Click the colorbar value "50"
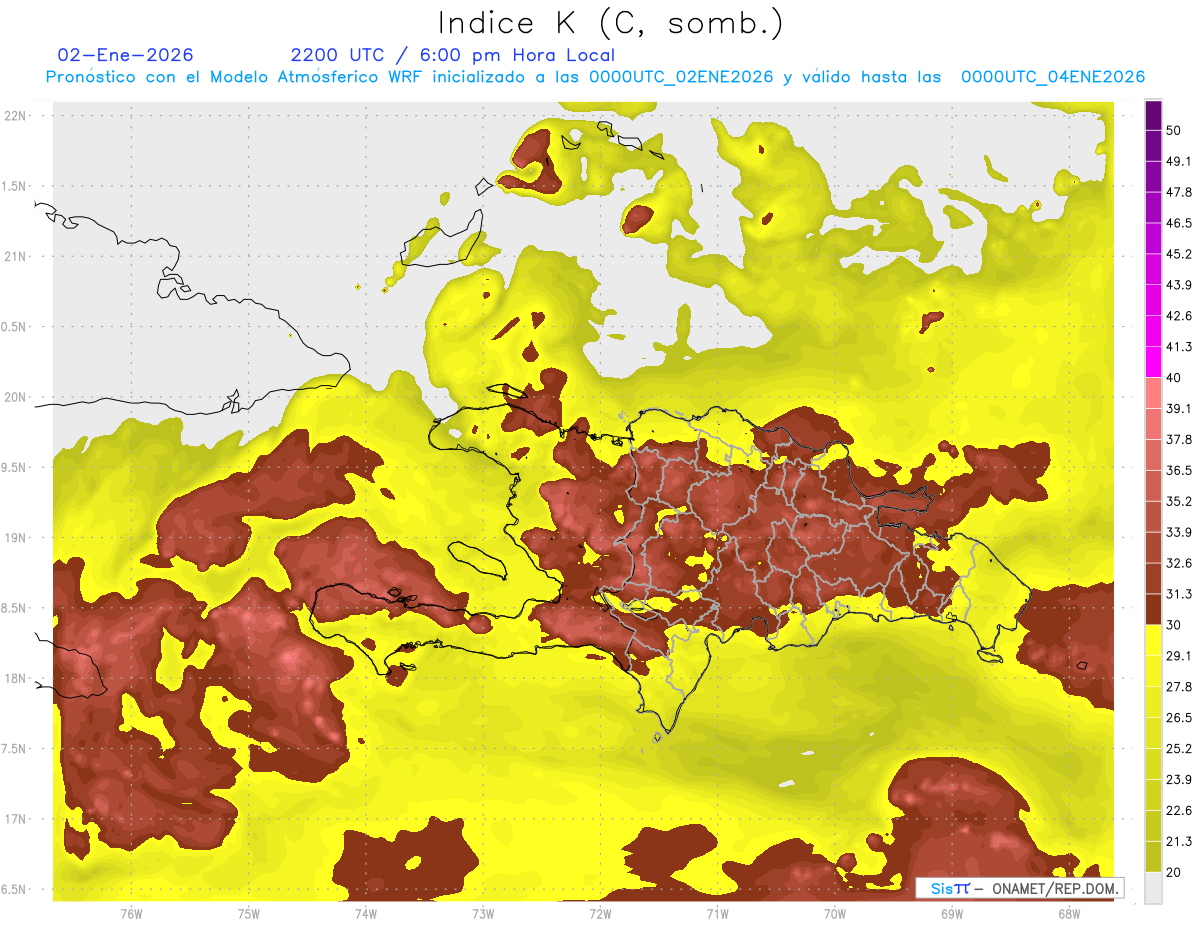This screenshot has height=927, width=1200. [x=1174, y=130]
